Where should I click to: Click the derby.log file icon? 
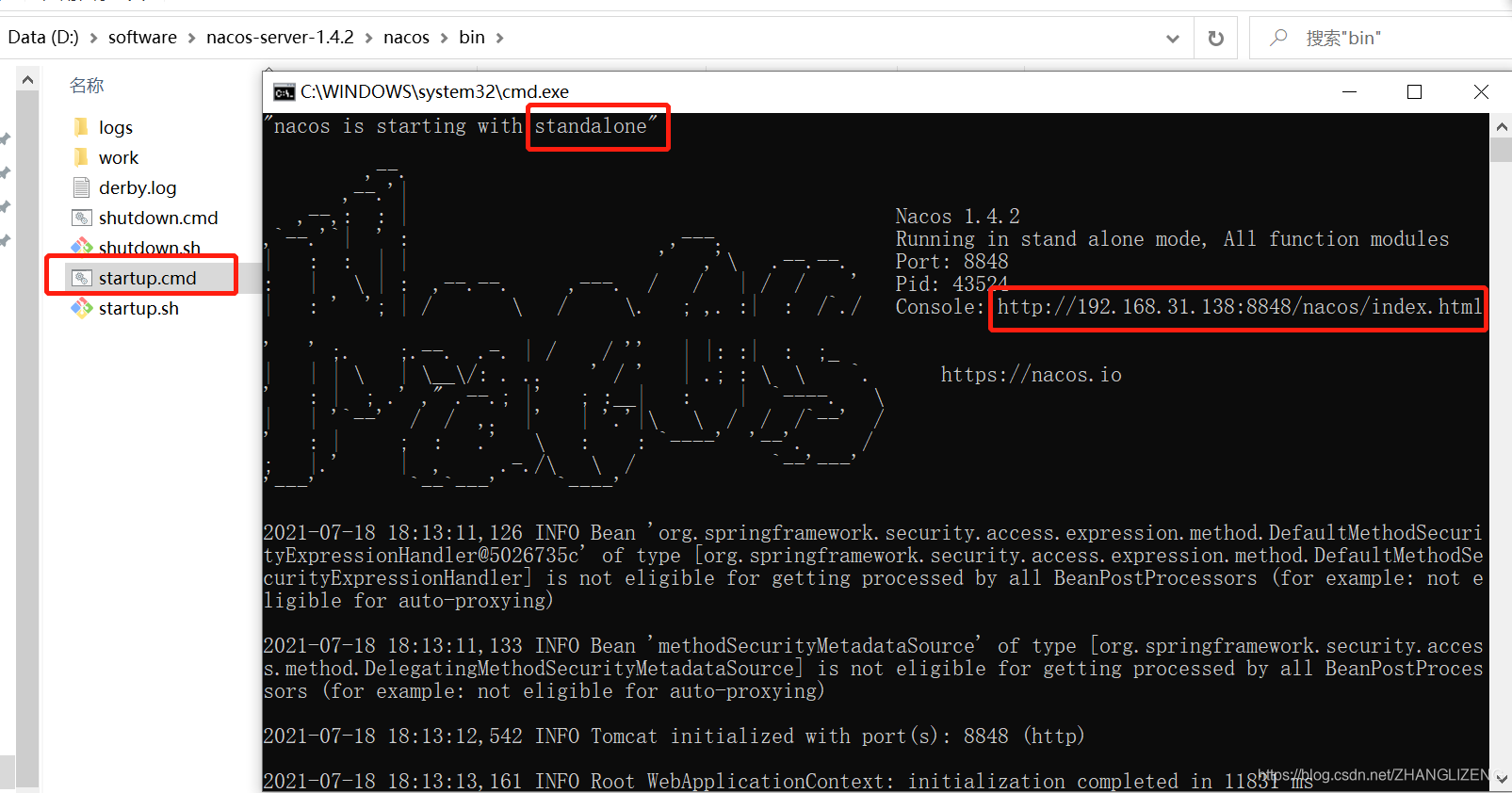[x=82, y=187]
